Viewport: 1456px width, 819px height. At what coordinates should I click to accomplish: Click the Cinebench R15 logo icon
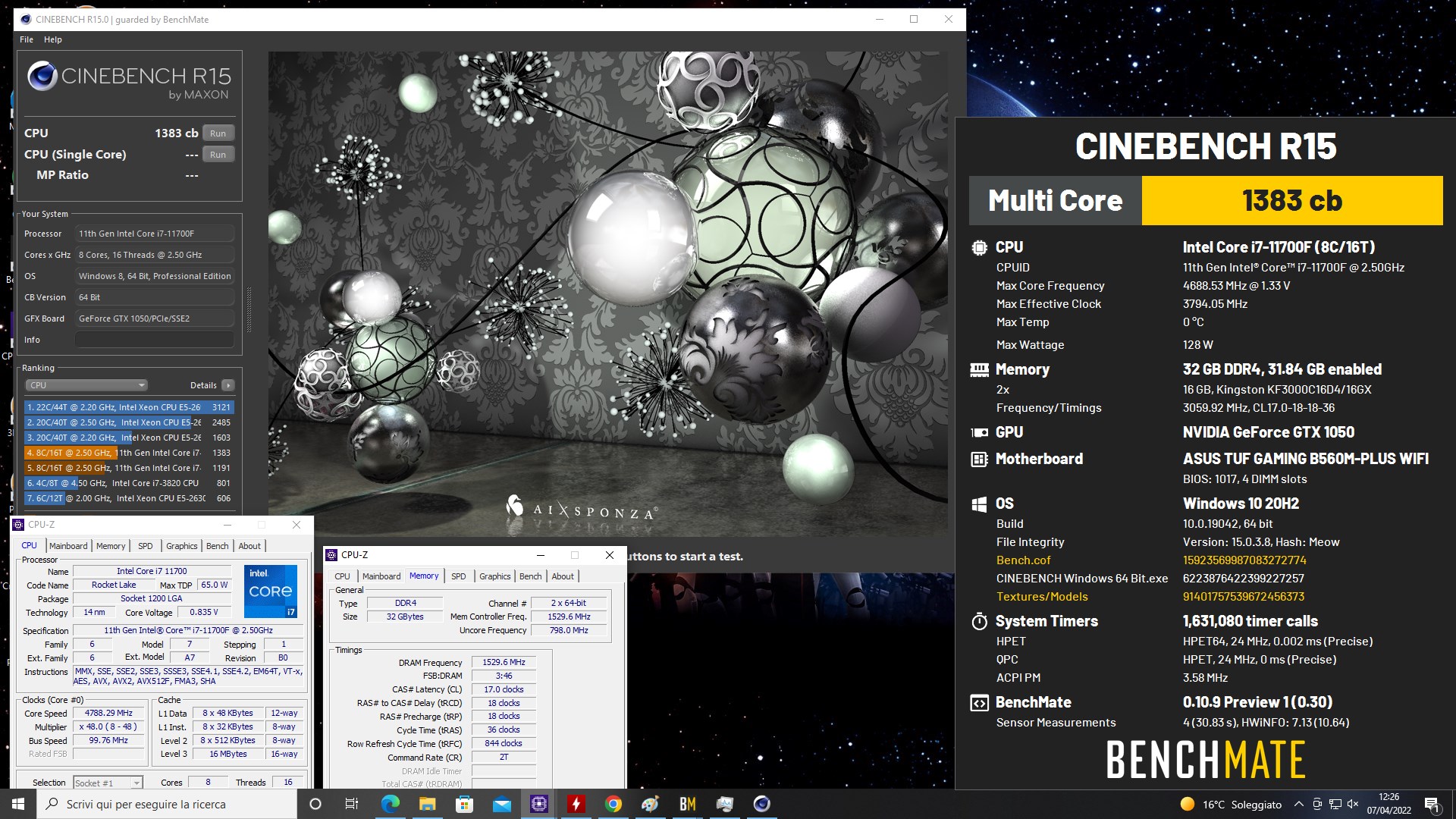click(x=42, y=77)
